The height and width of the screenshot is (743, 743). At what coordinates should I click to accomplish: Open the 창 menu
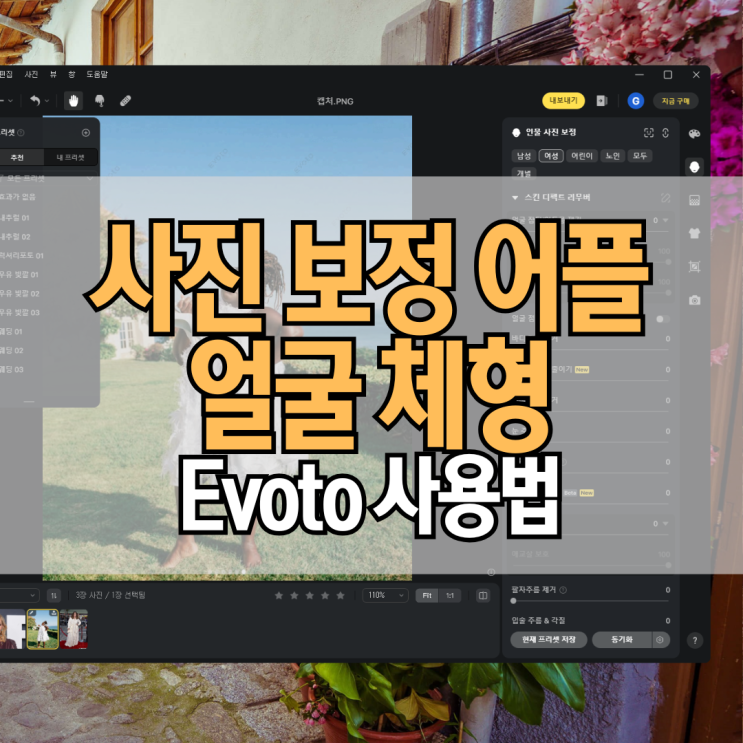pyautogui.click(x=72, y=74)
